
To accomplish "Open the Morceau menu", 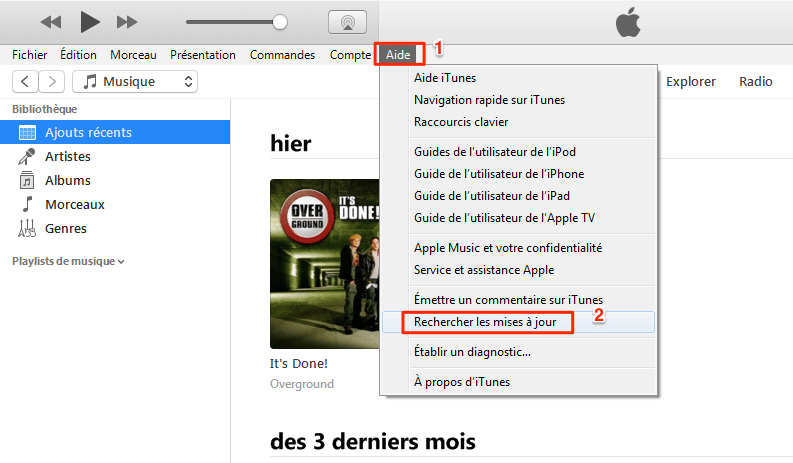I will tap(134, 55).
